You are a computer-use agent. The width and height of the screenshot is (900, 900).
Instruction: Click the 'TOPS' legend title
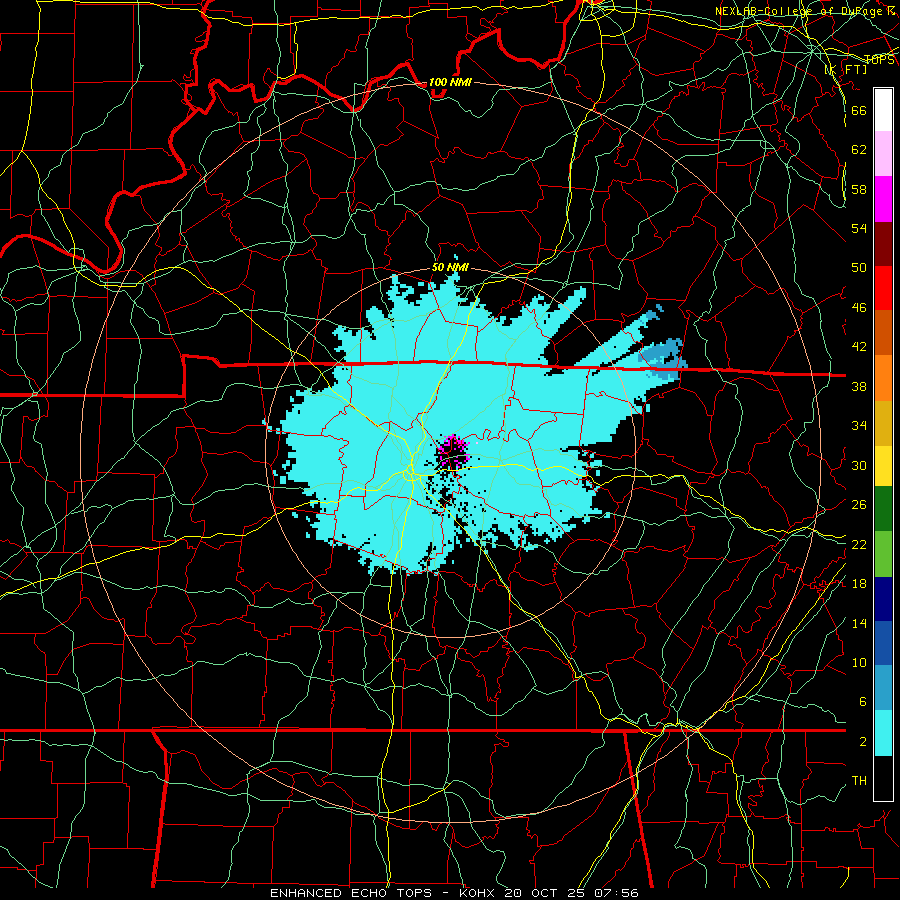(879, 60)
